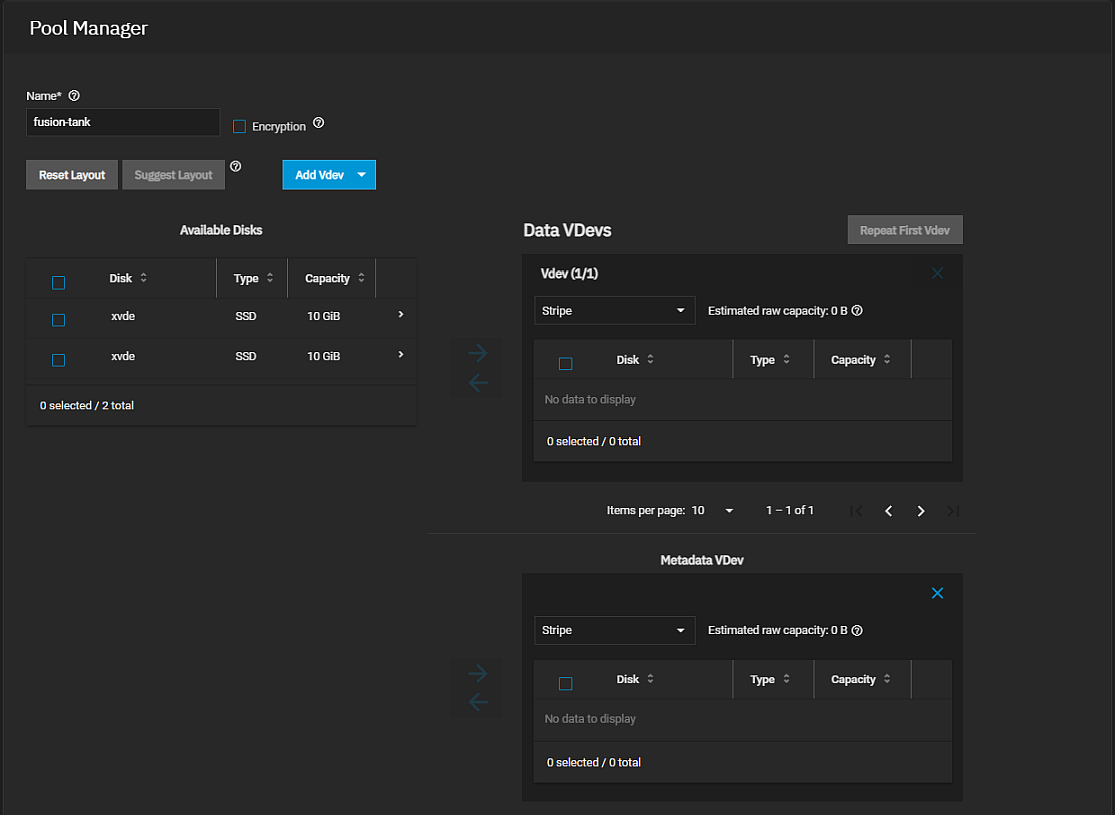The image size is (1115, 815).
Task: Click right arrow to move disks to Data VDevs
Action: tap(478, 353)
